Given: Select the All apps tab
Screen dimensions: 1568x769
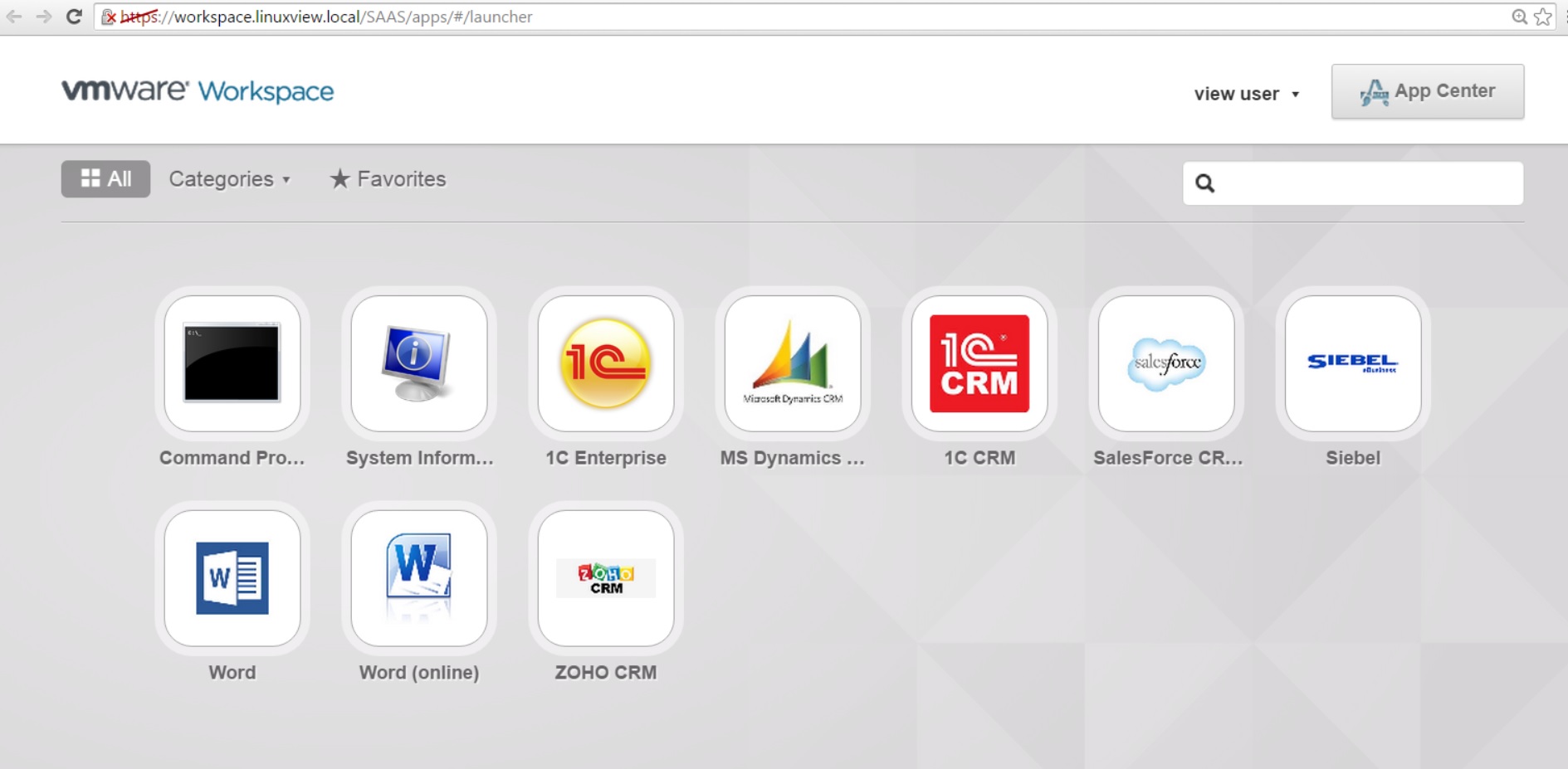Looking at the screenshot, I should [x=105, y=179].
